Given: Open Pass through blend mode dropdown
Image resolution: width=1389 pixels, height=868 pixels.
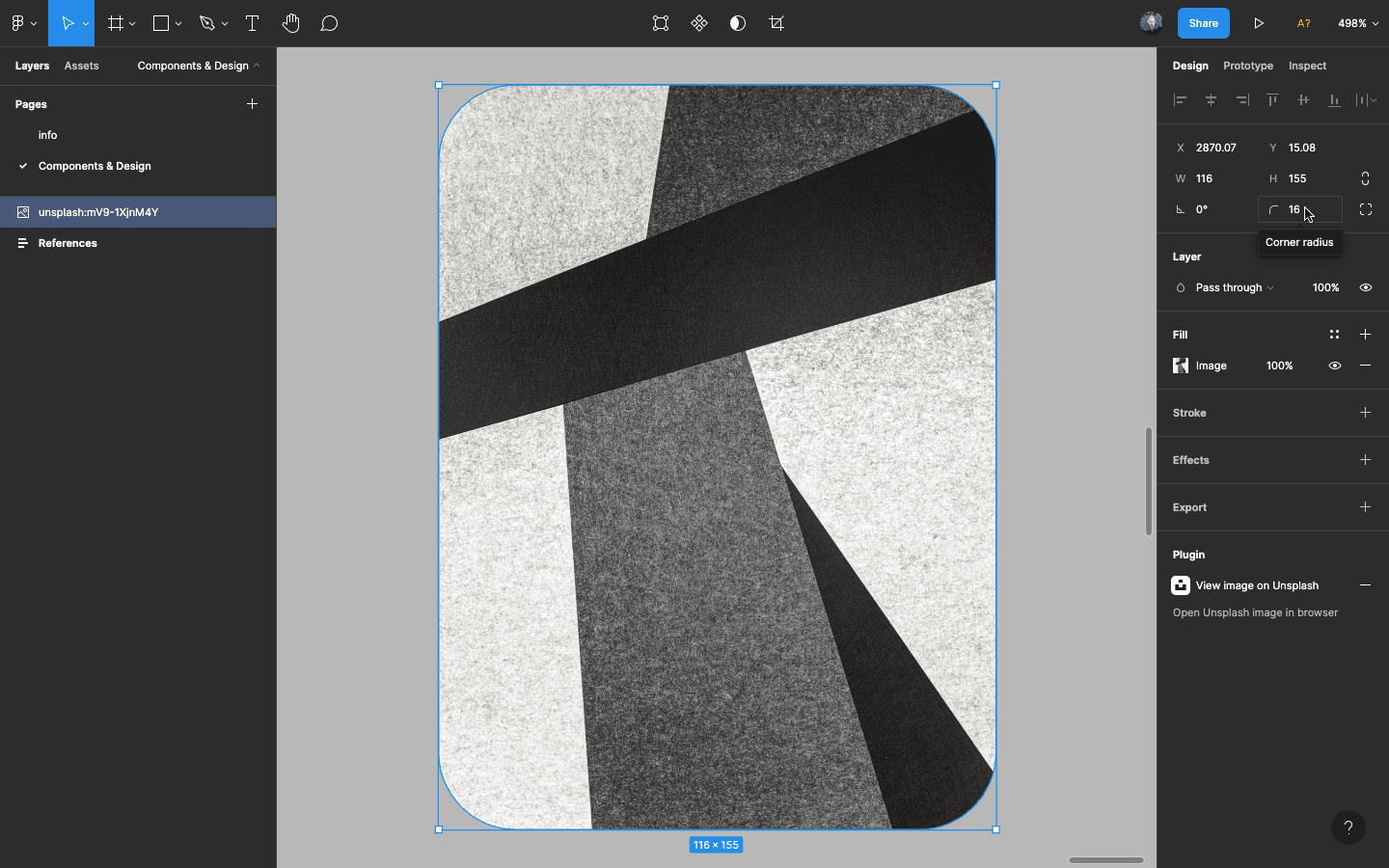Looking at the screenshot, I should click(1235, 287).
